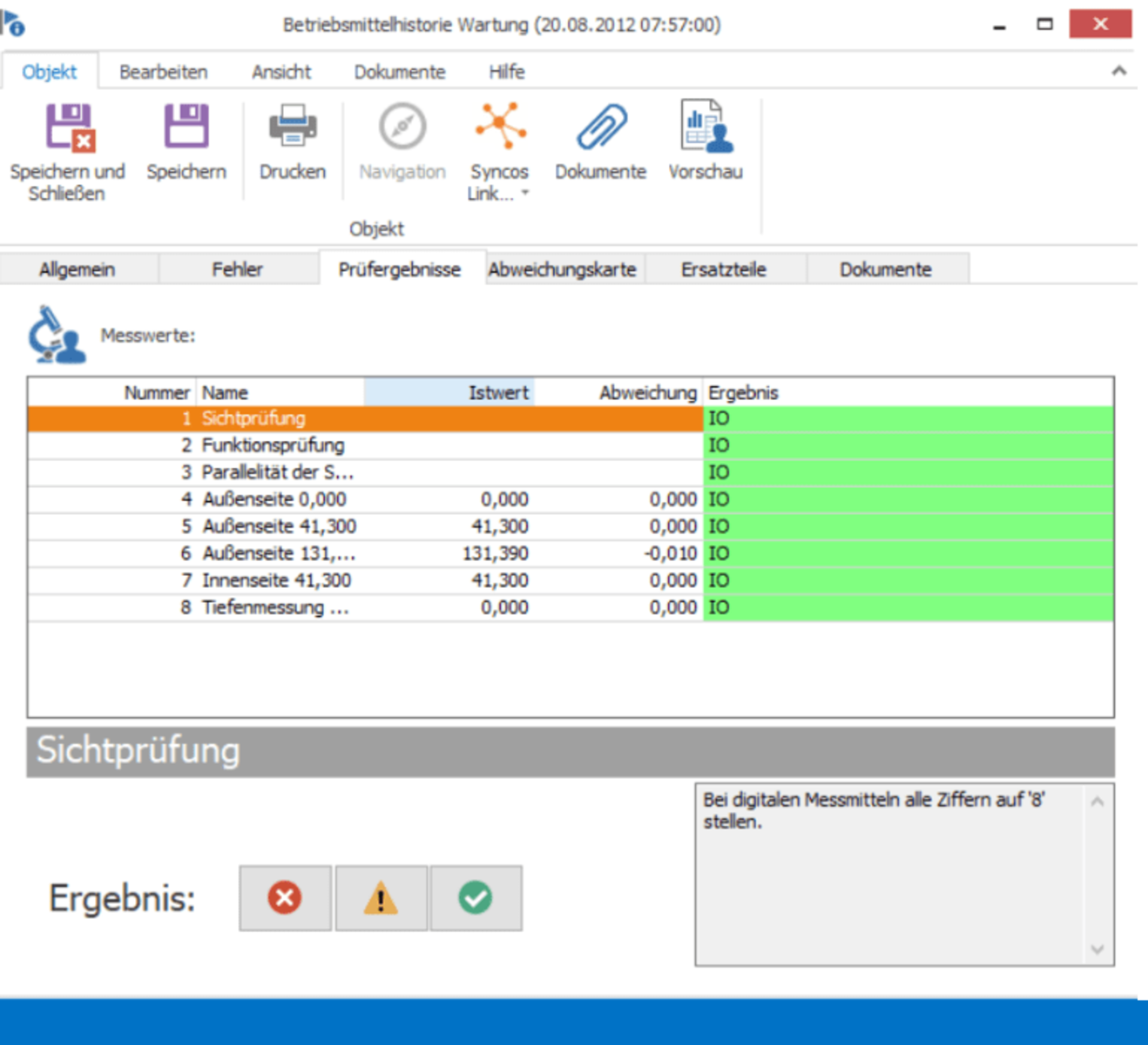Switch to the Fehler tab
This screenshot has height=1045, width=1148.
click(x=237, y=269)
